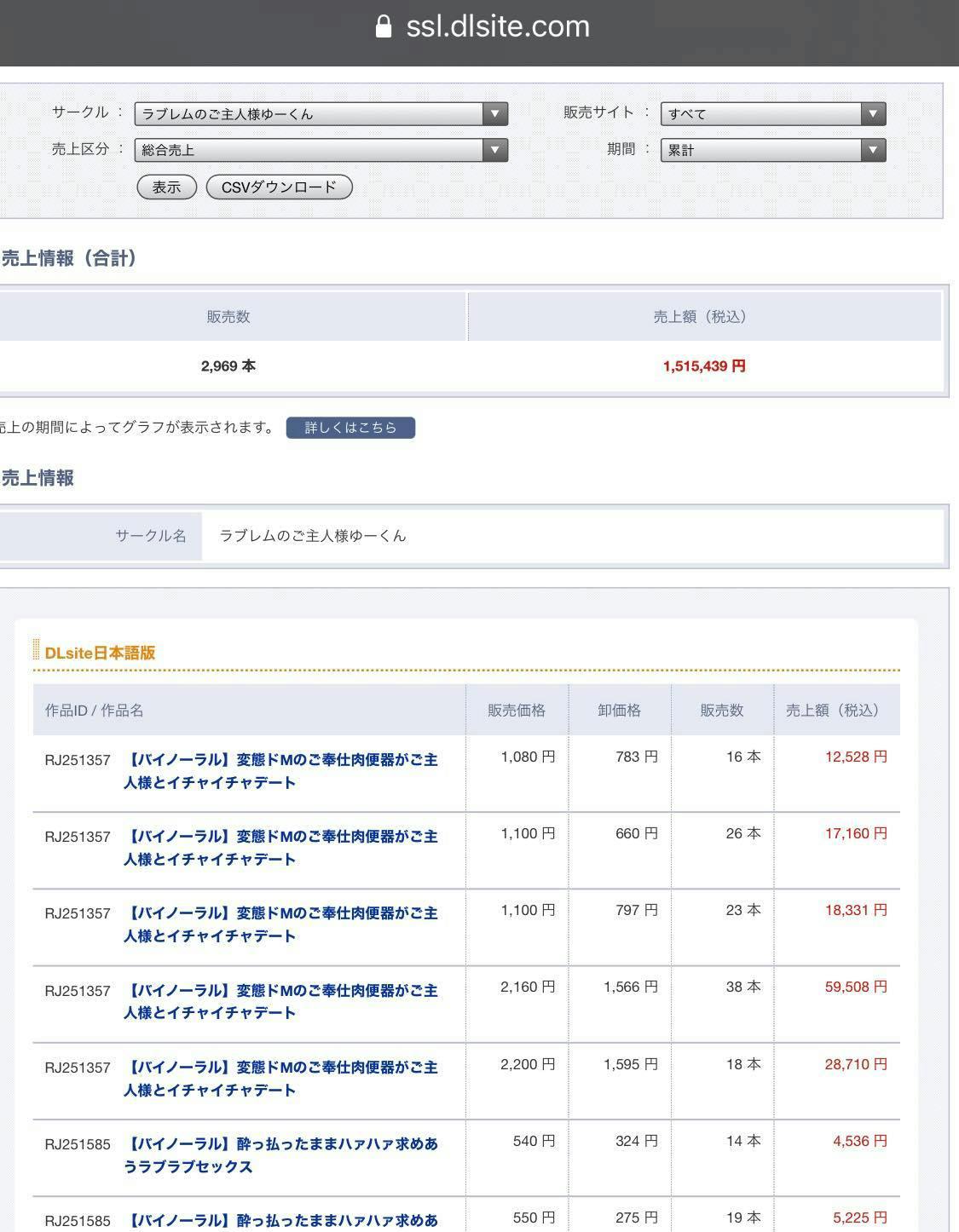Viewport: 959px width, 1232px height.
Task: Select the 1,595 円 wholesale price cell
Action: [x=631, y=1064]
